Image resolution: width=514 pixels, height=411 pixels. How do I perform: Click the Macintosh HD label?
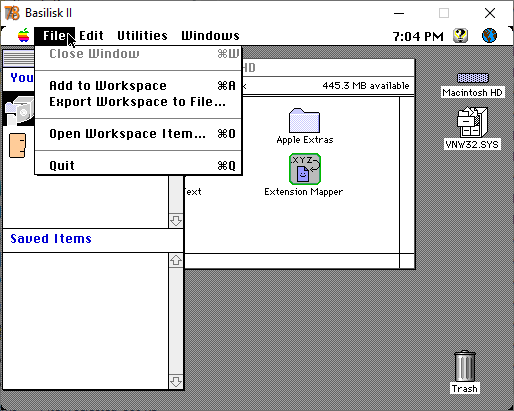(472, 92)
